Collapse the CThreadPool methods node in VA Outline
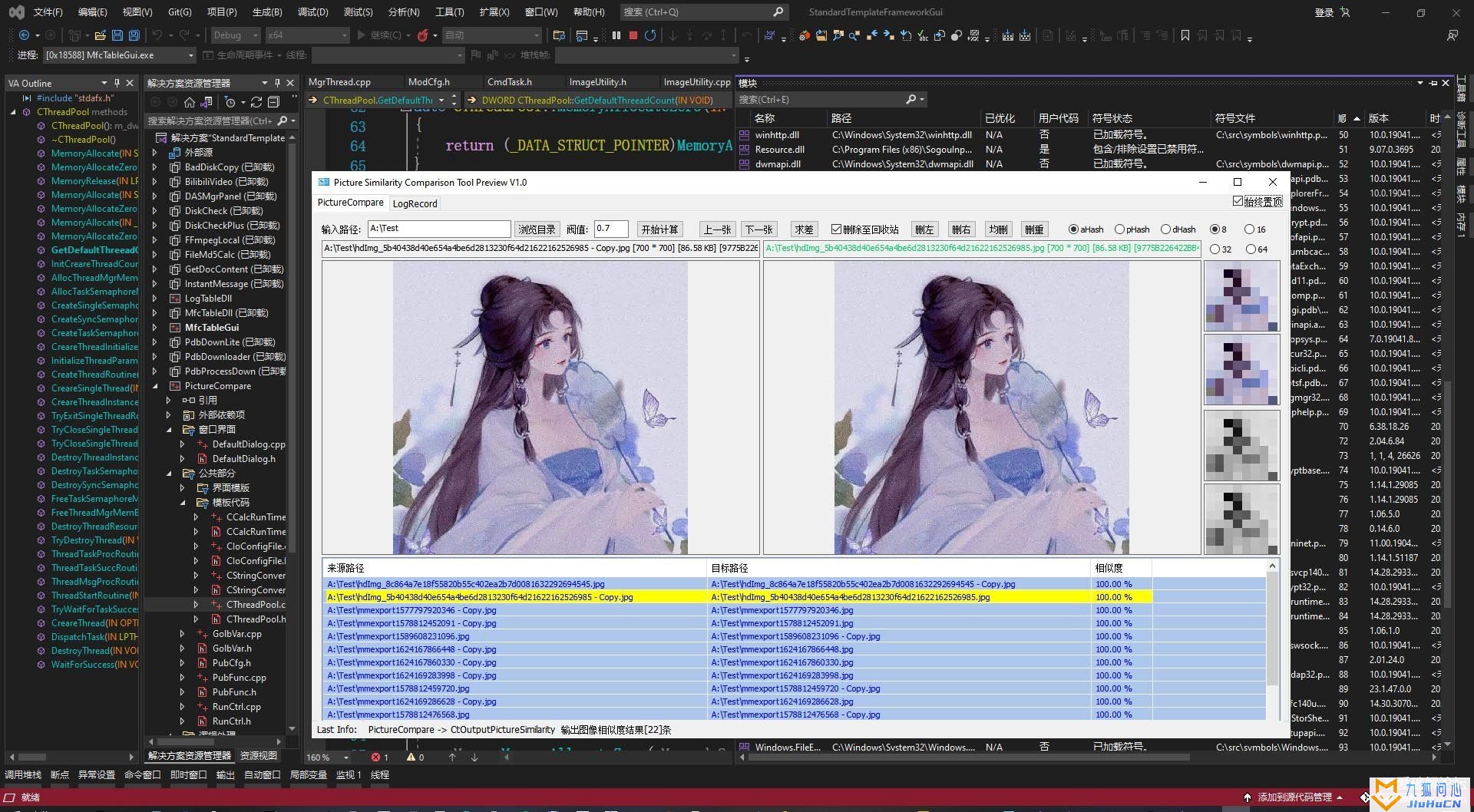 coord(13,112)
